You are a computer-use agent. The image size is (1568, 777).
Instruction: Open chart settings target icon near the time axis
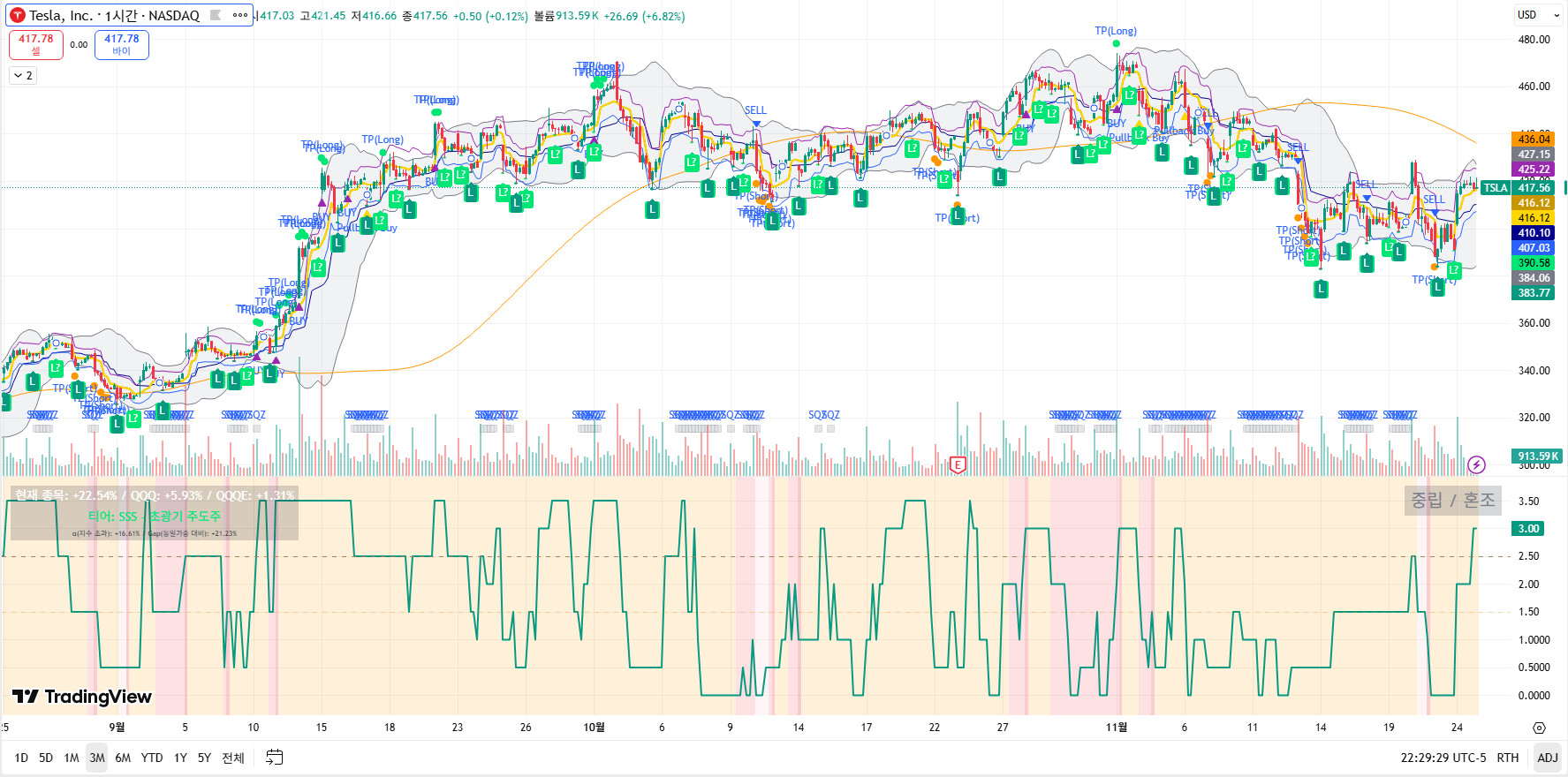(x=1539, y=728)
